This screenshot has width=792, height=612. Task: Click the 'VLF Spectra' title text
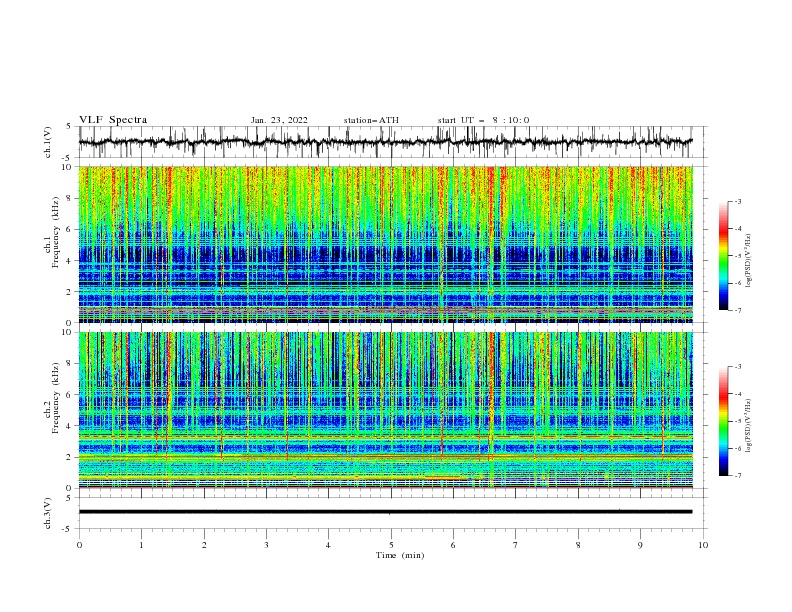tap(113, 120)
